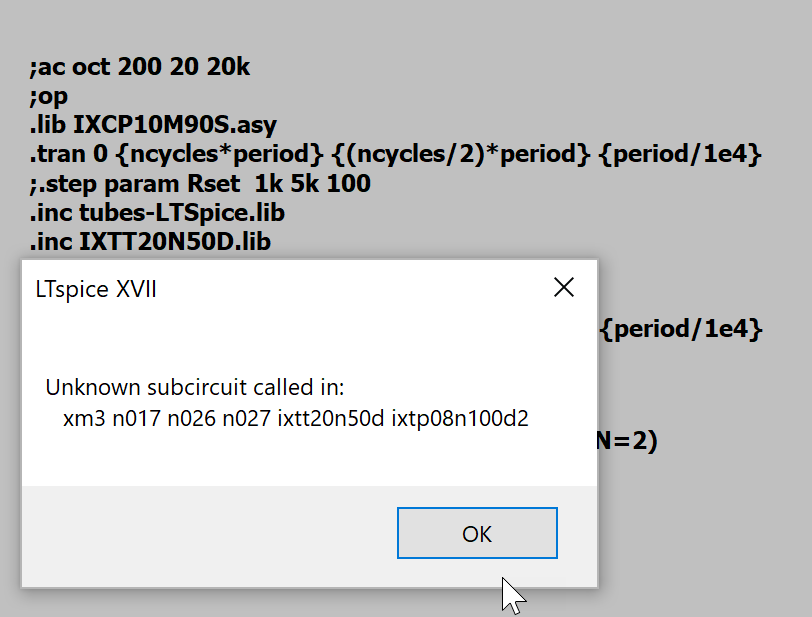Click the "{(ncycles/2)*period}" expression
The height and width of the screenshot is (617, 812).
[460, 154]
